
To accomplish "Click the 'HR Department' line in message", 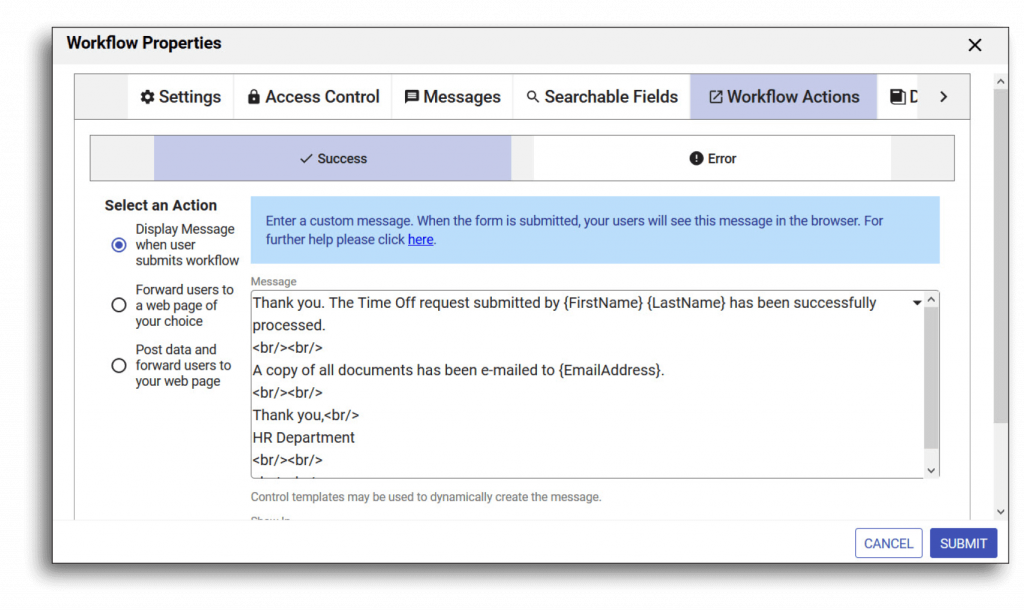I will click(304, 438).
